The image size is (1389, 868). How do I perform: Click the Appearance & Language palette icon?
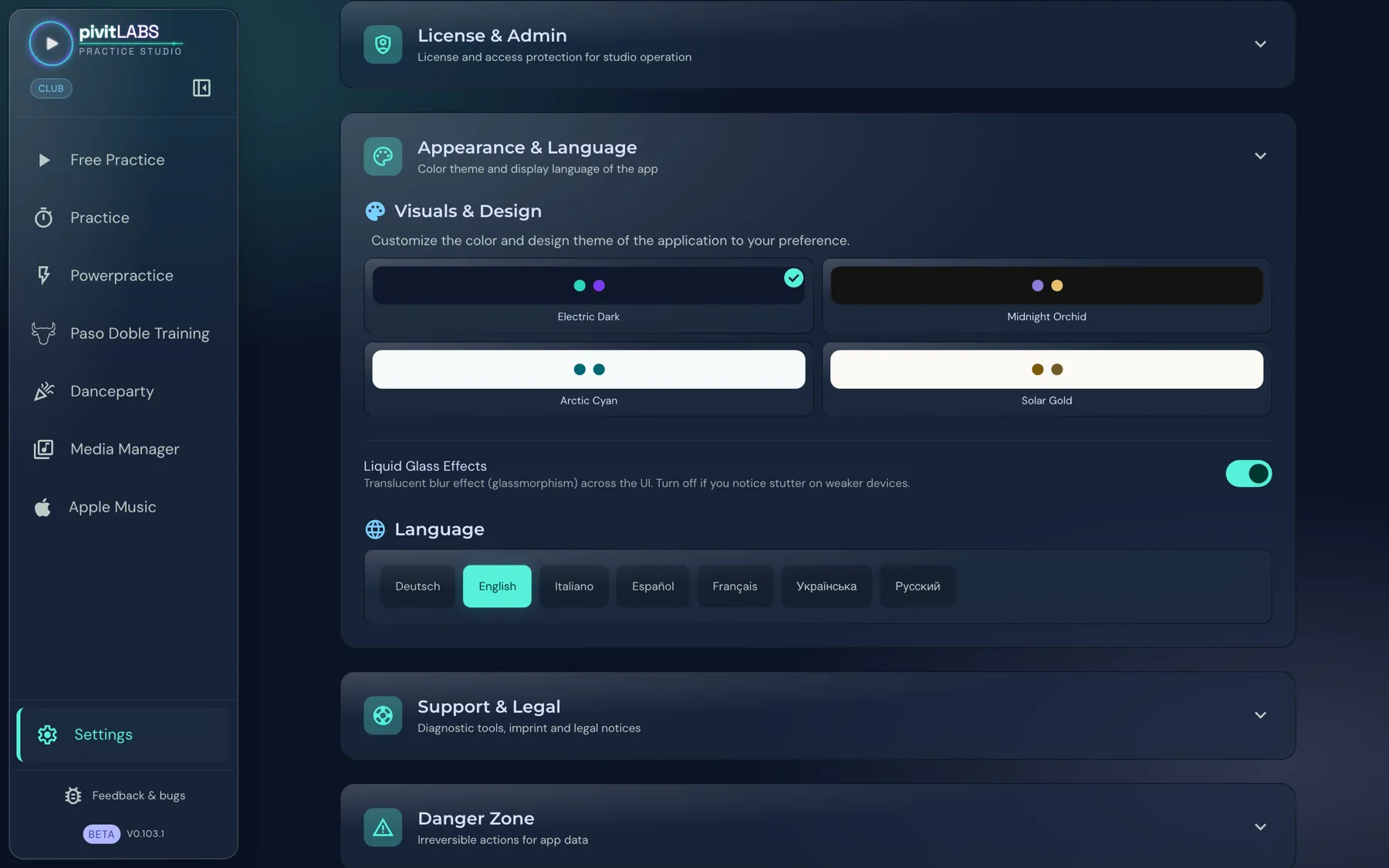click(x=383, y=157)
